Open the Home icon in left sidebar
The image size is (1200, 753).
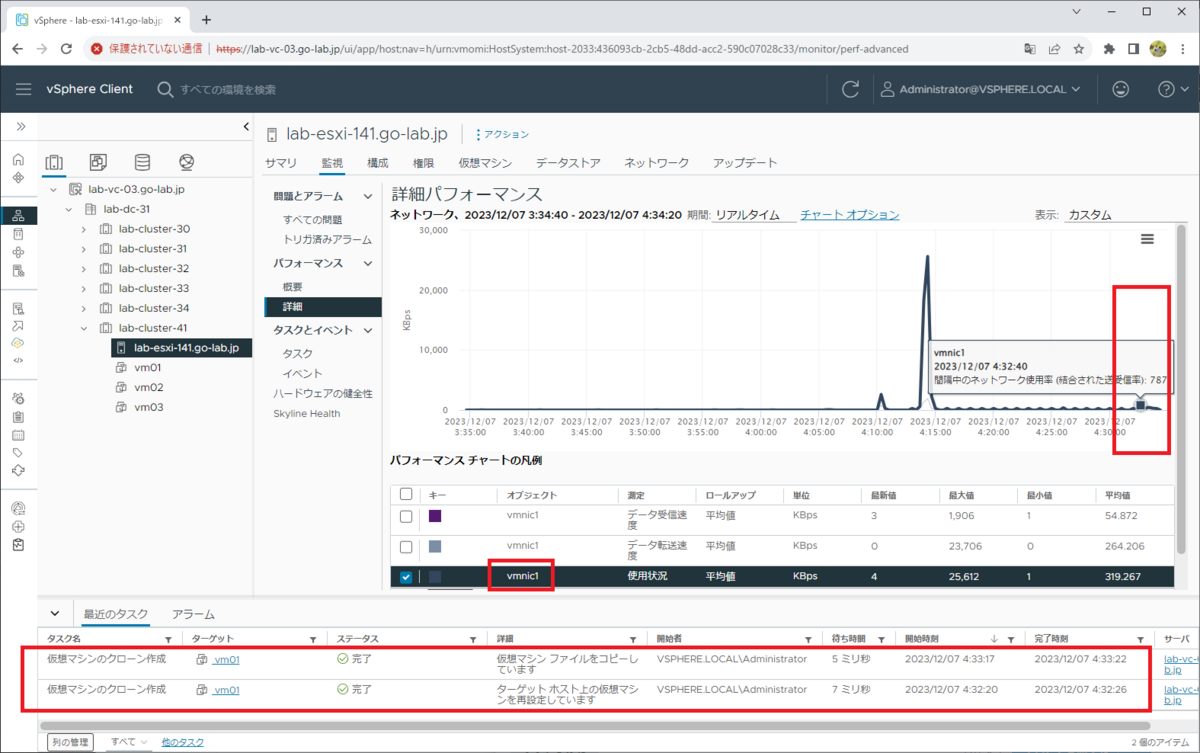18,160
